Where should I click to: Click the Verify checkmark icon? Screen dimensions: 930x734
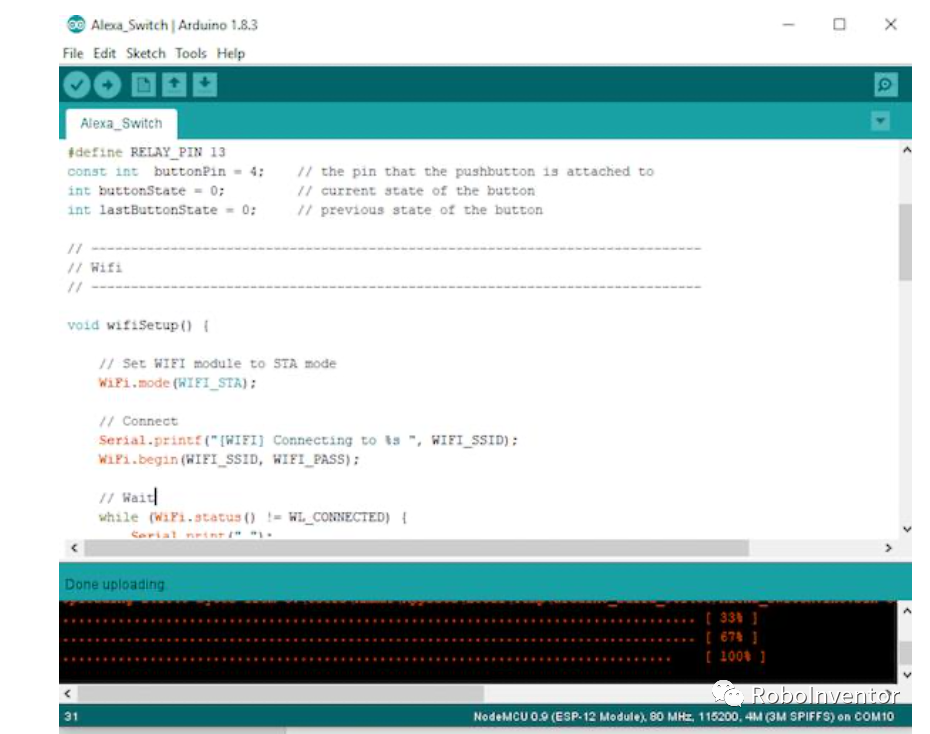[76, 84]
